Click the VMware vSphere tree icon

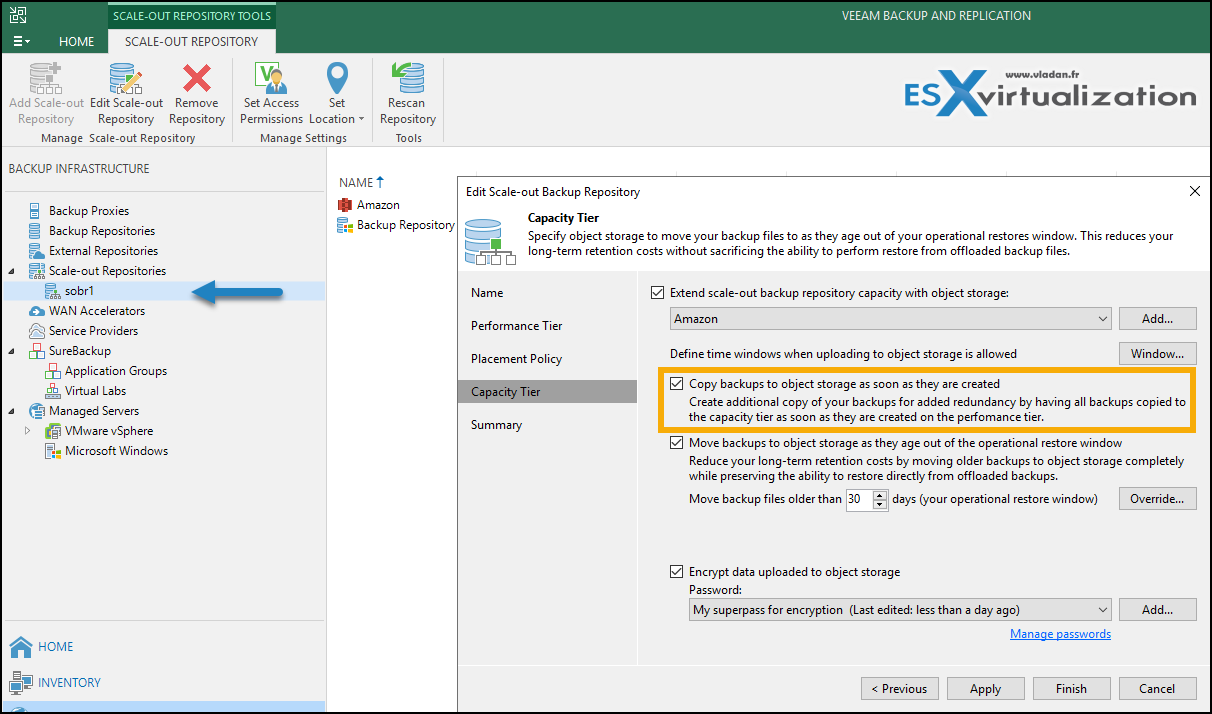(54, 431)
